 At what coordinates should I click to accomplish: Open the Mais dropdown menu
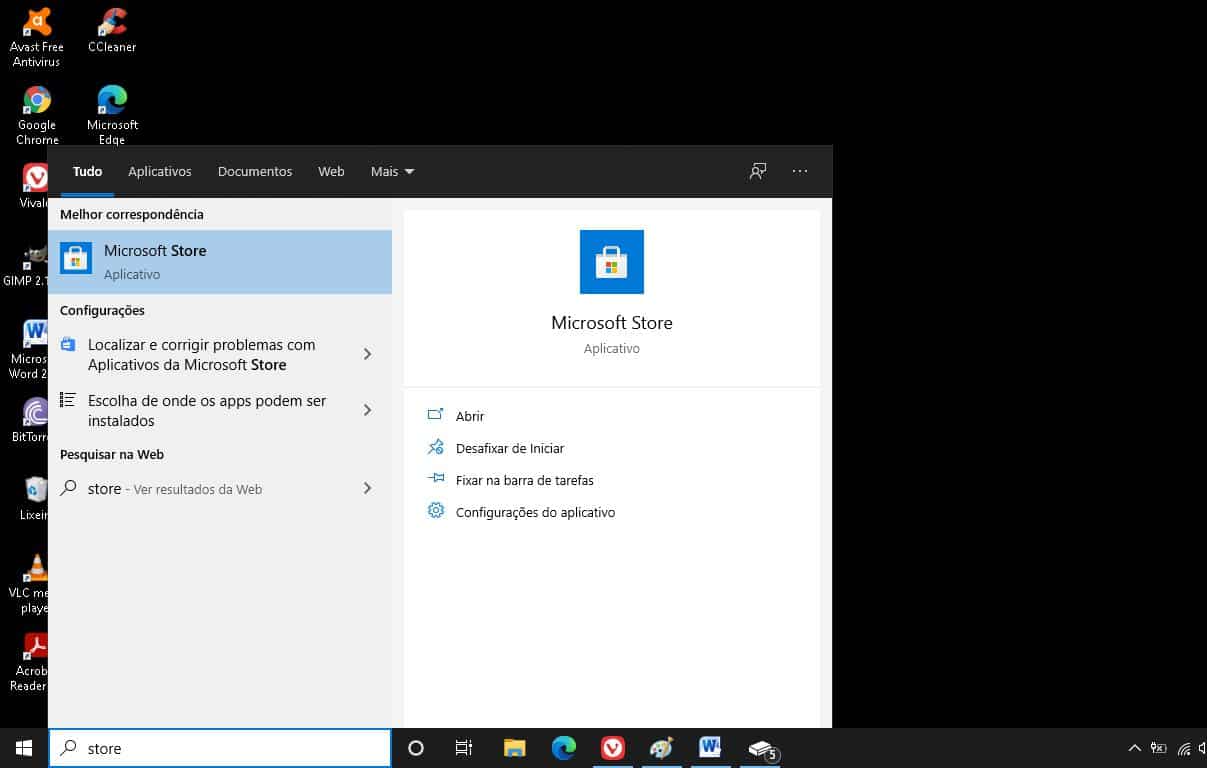point(392,171)
